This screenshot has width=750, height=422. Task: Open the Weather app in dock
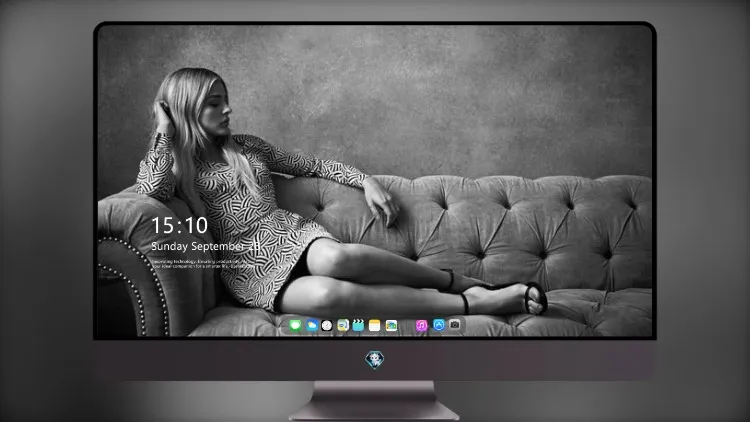coord(312,326)
